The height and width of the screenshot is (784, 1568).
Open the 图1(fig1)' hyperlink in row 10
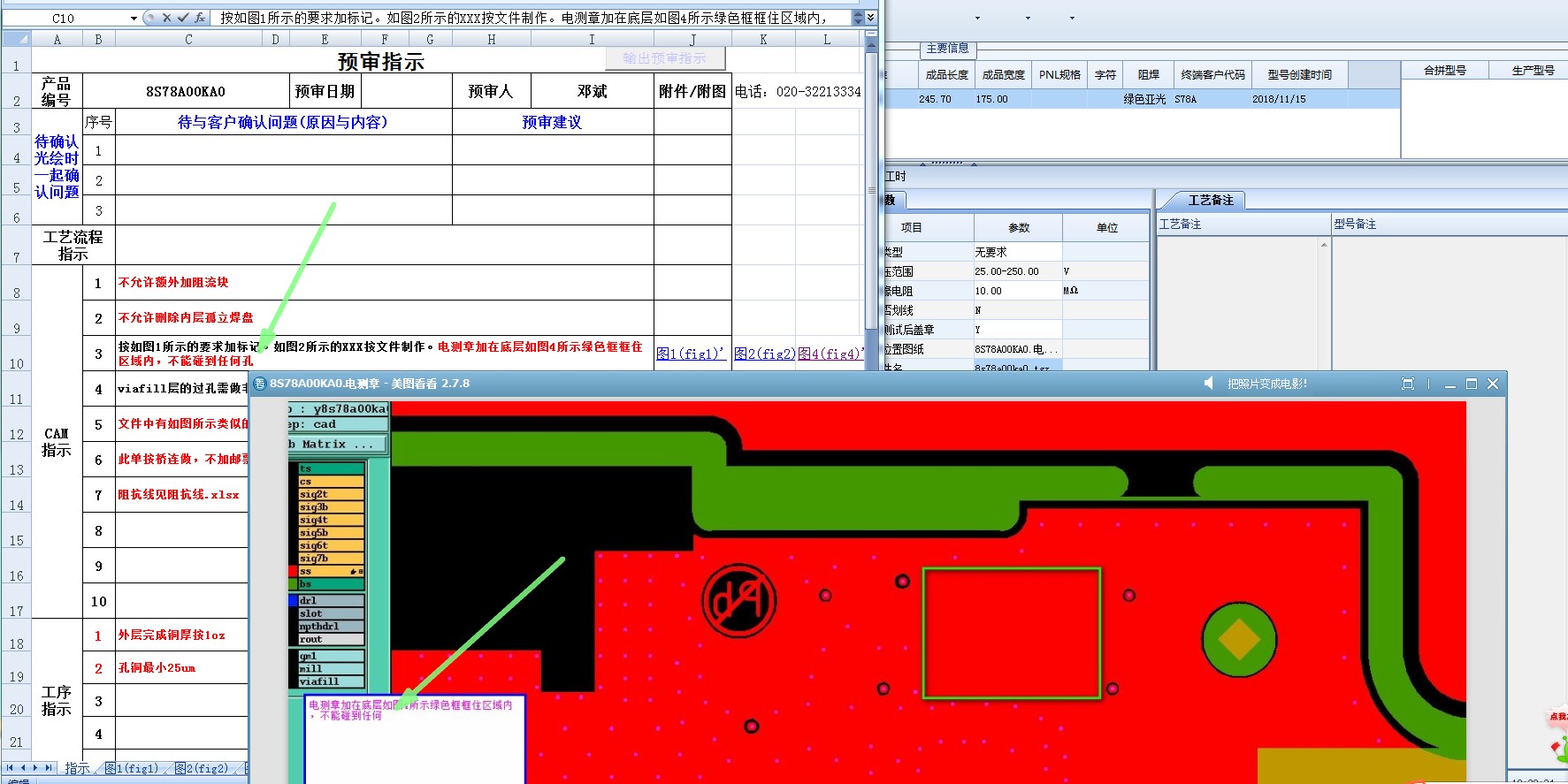tap(691, 354)
